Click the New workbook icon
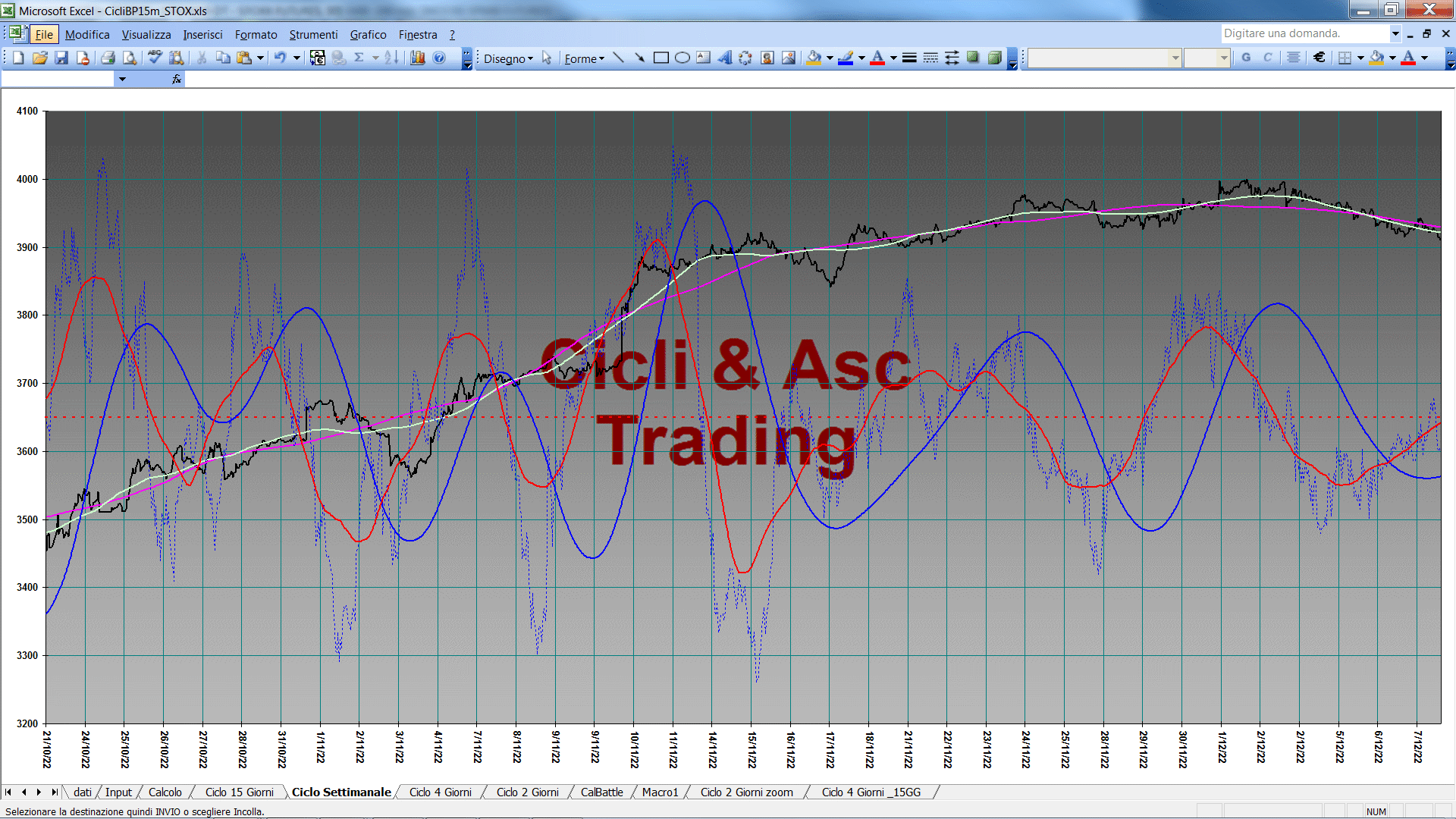 (x=19, y=58)
